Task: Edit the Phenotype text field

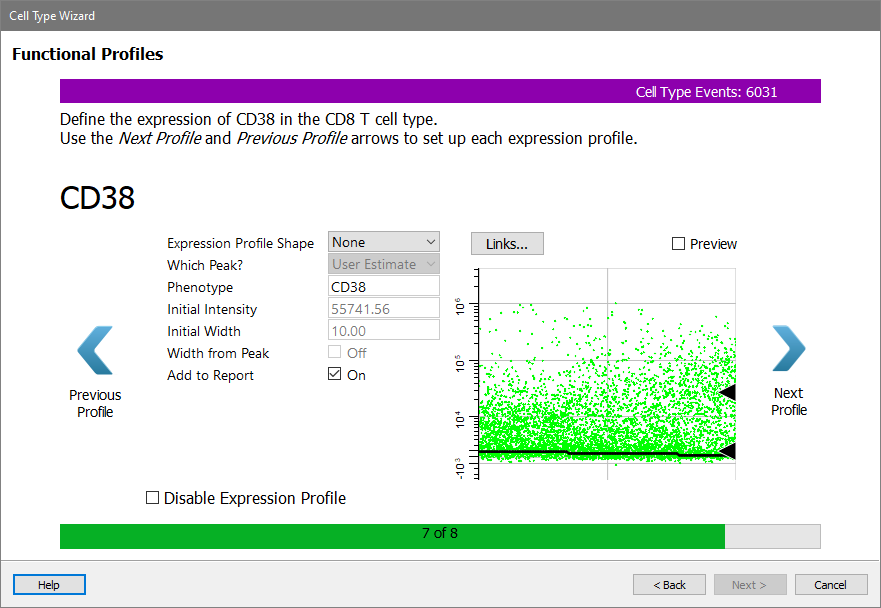Action: (x=384, y=287)
